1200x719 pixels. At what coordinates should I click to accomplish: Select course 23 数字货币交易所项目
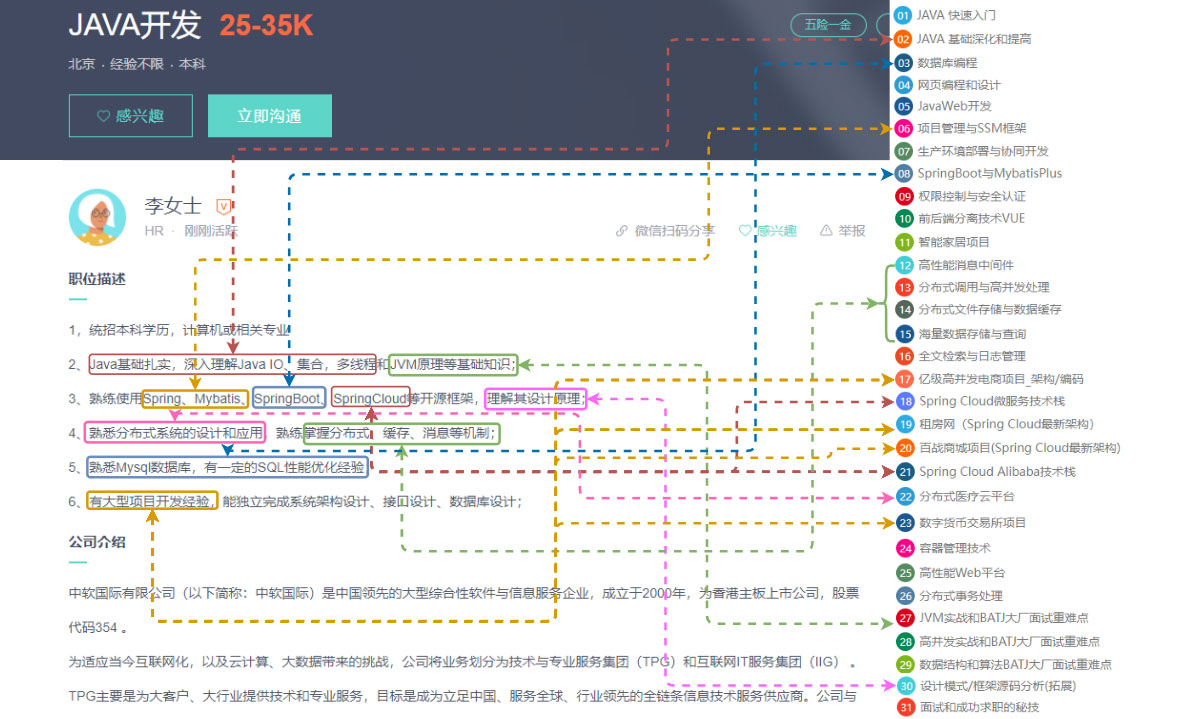(960, 522)
